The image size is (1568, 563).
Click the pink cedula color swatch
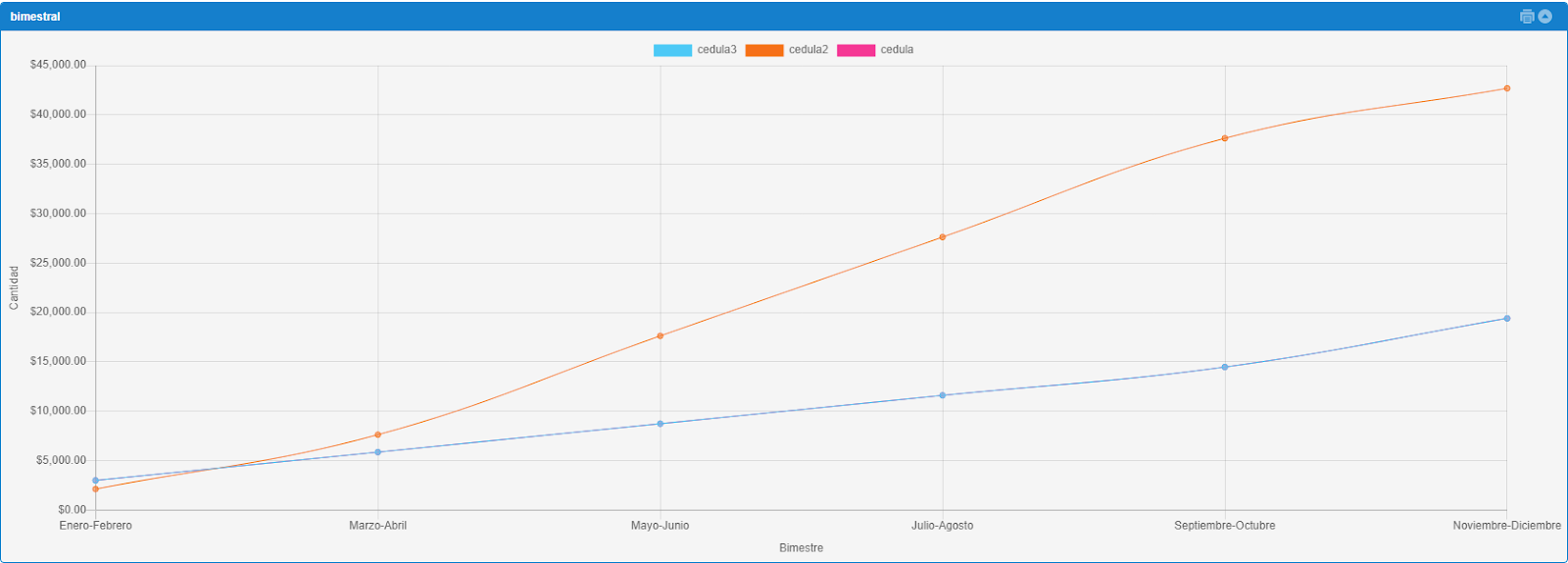(856, 50)
